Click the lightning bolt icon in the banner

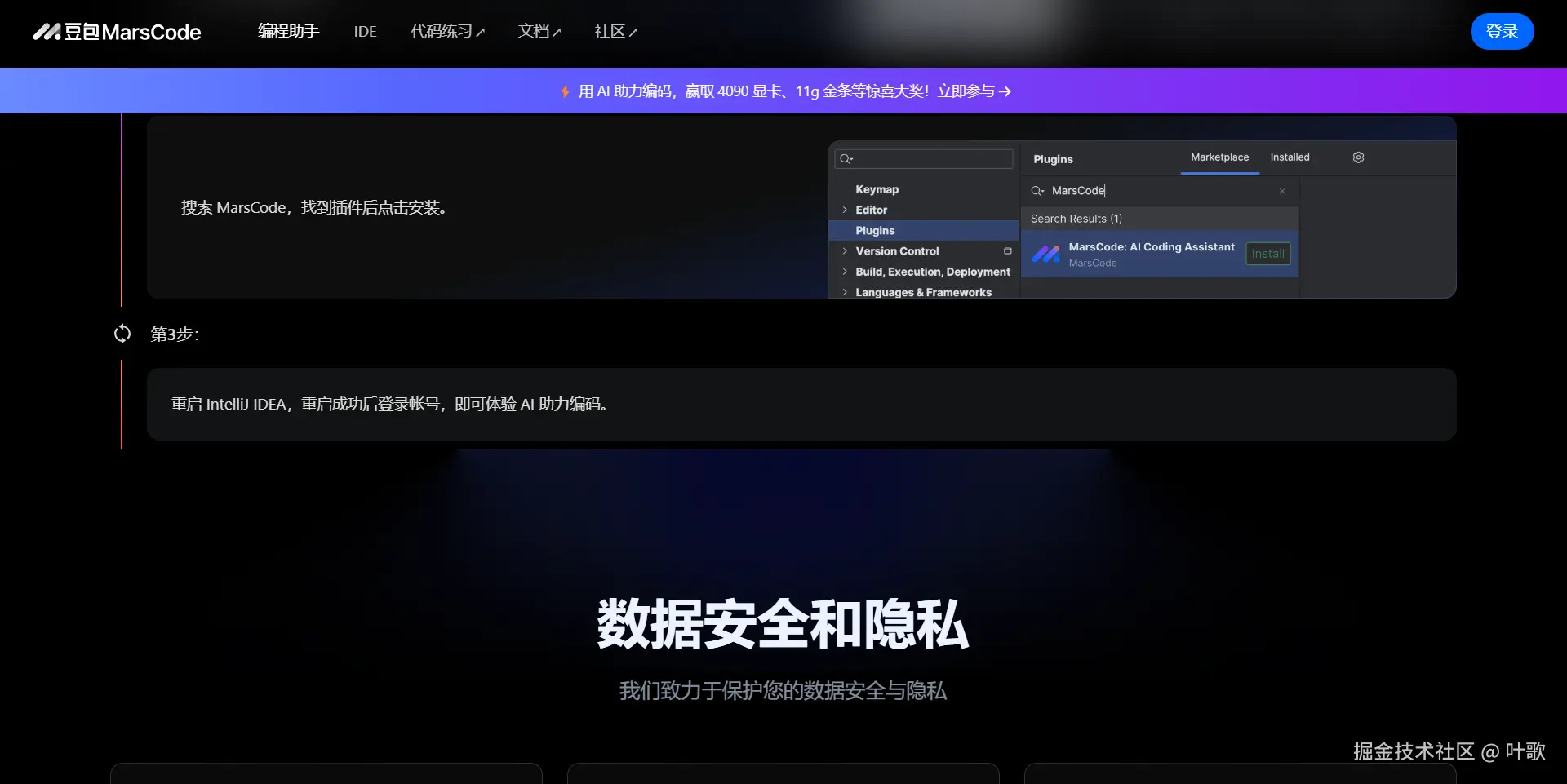point(564,91)
